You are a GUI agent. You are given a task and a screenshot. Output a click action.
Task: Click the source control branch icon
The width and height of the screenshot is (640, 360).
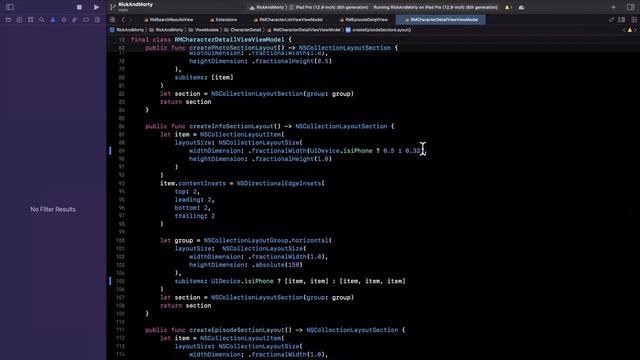pyautogui.click(x=113, y=7)
